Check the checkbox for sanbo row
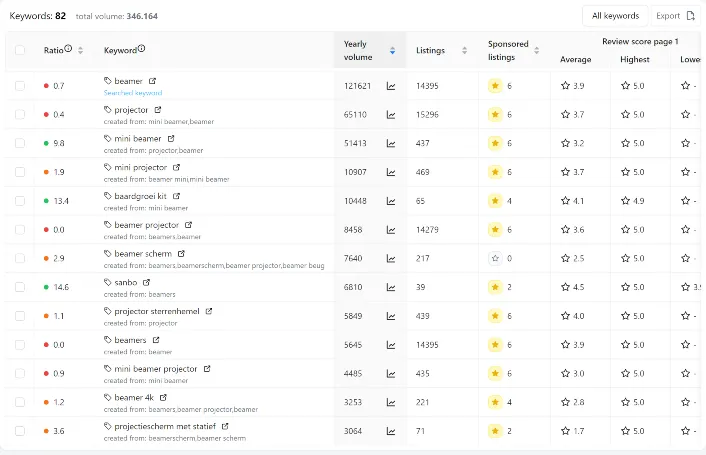 pos(20,287)
